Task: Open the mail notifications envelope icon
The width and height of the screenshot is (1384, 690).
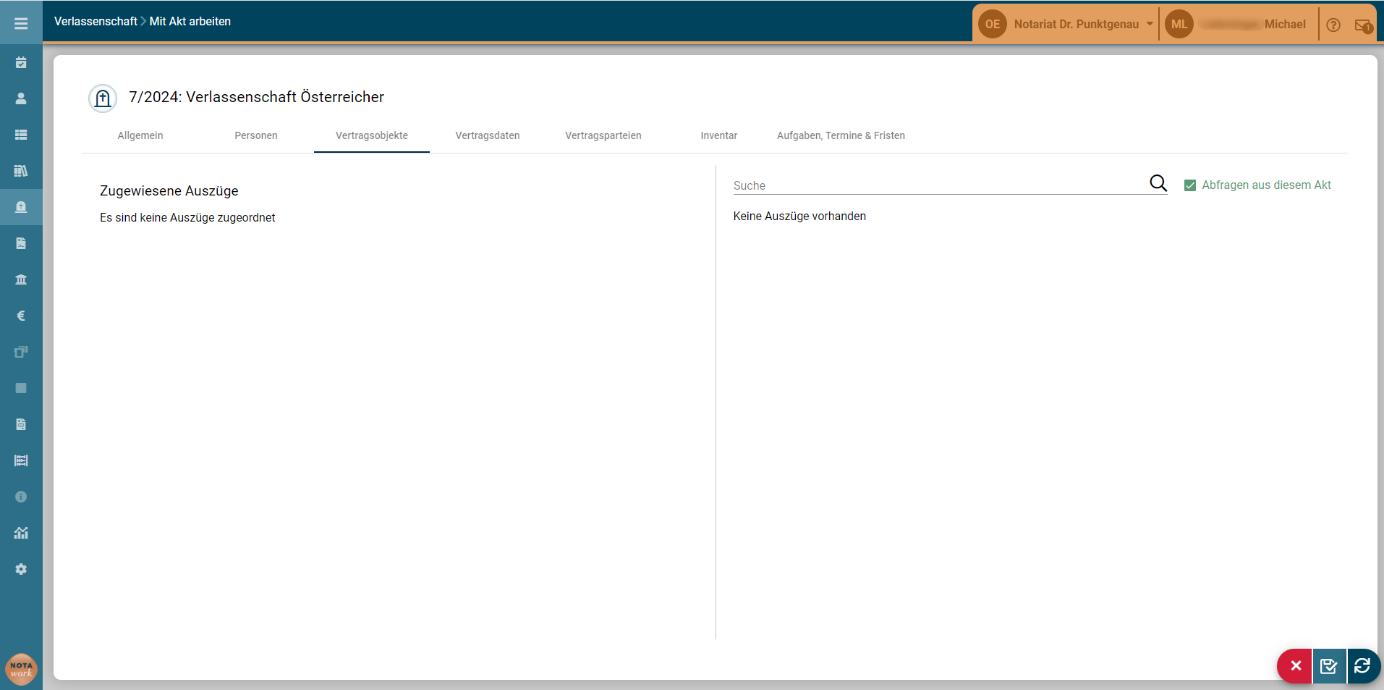Action: (x=1363, y=25)
